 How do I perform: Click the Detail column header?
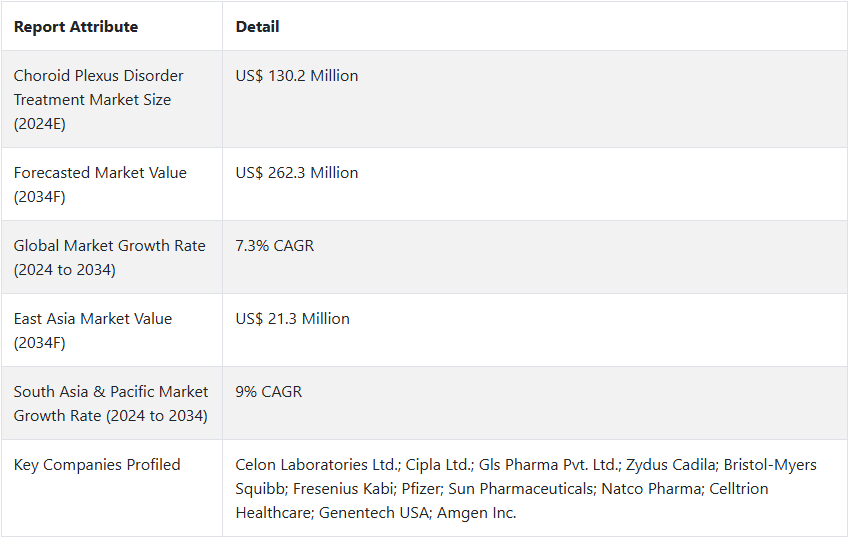point(257,26)
